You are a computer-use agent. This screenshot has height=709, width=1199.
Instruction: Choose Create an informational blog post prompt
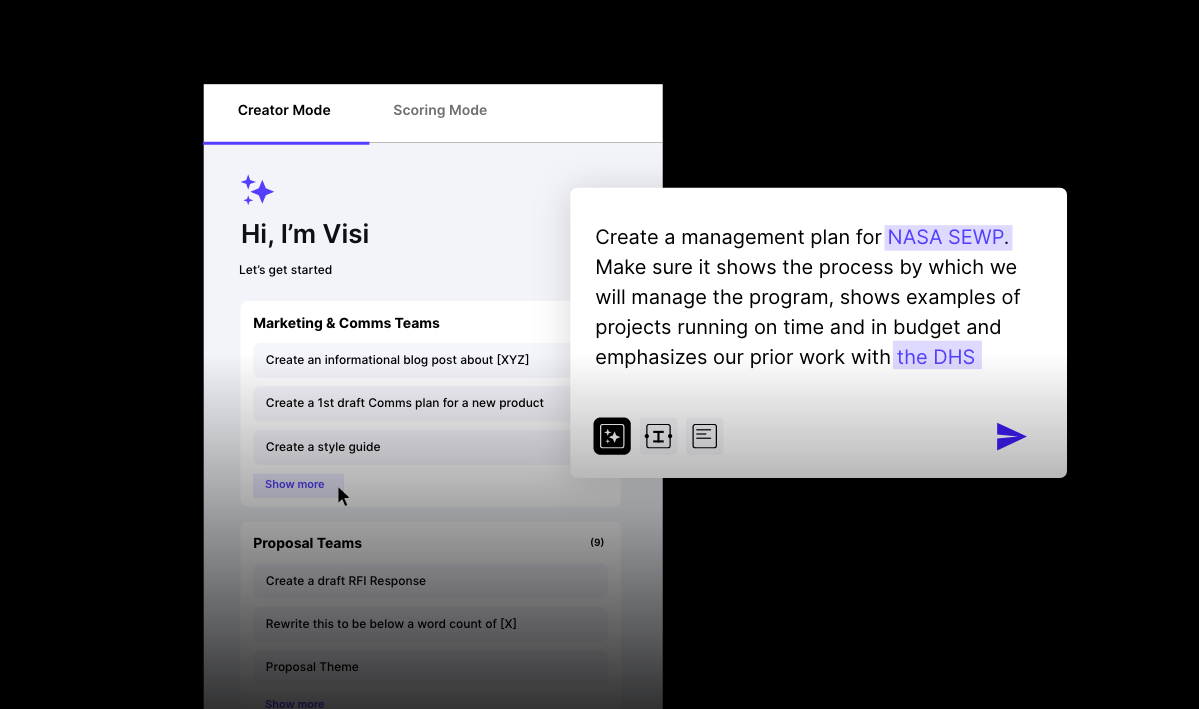pos(397,360)
